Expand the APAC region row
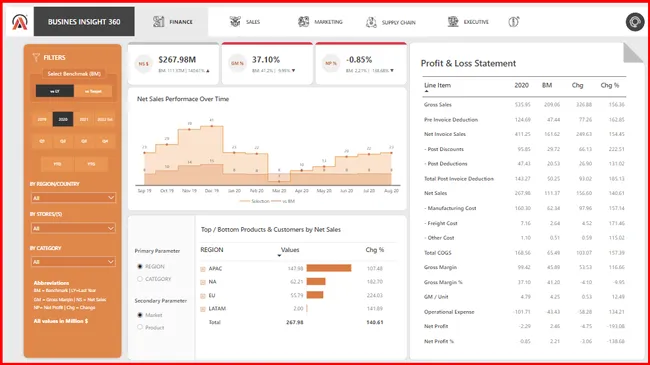This screenshot has height=365, width=650. coord(203,269)
